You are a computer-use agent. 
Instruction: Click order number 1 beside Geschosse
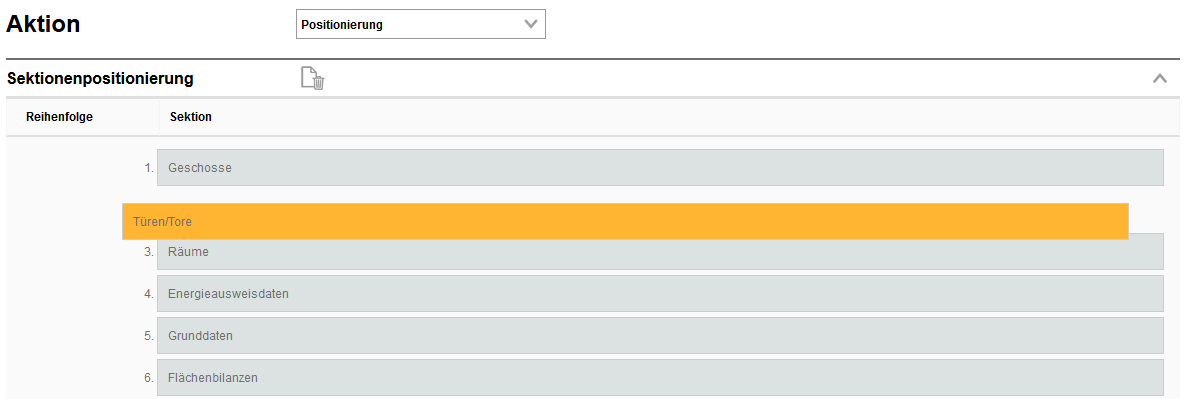click(149, 168)
